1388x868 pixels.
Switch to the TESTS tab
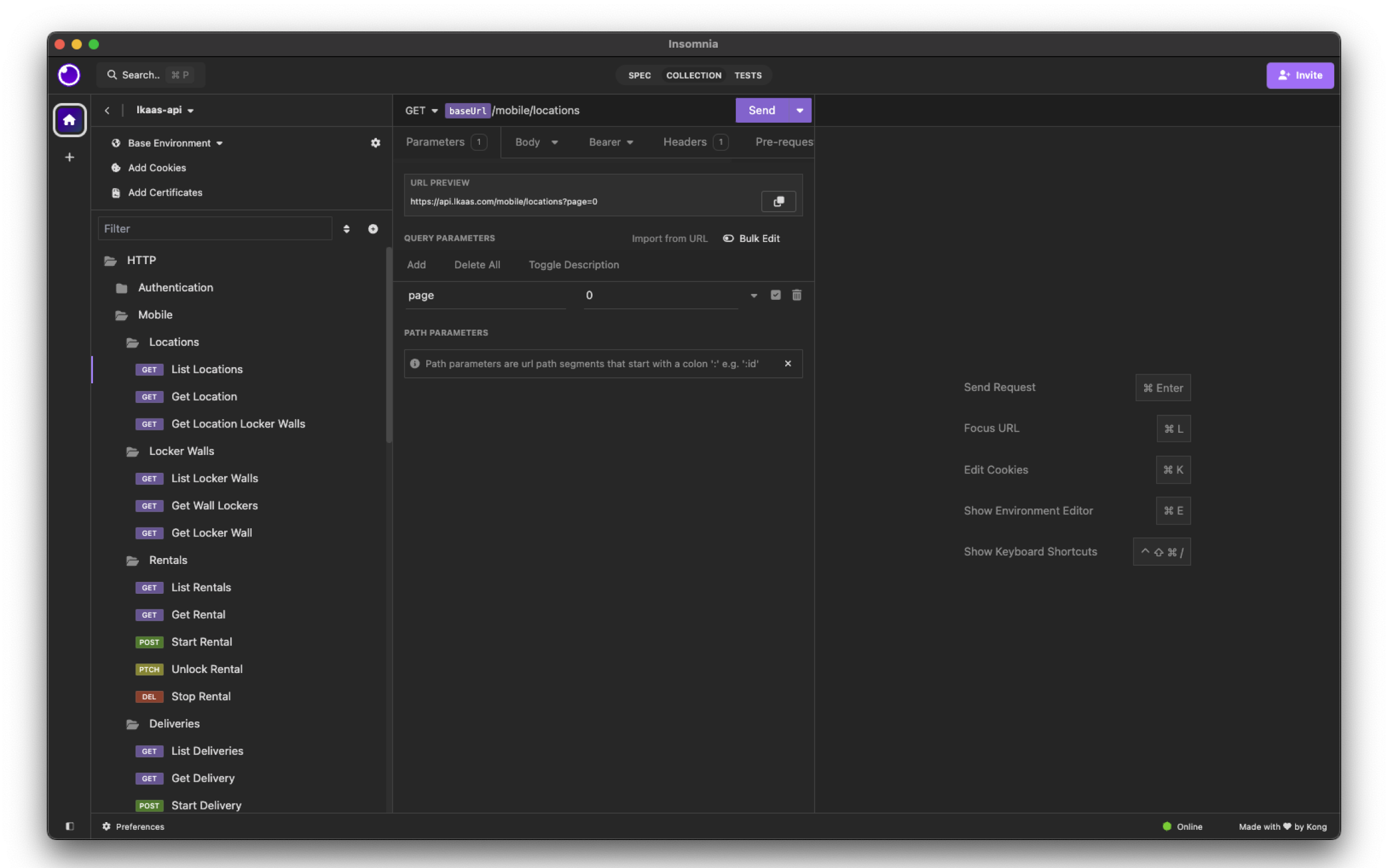[x=748, y=76]
